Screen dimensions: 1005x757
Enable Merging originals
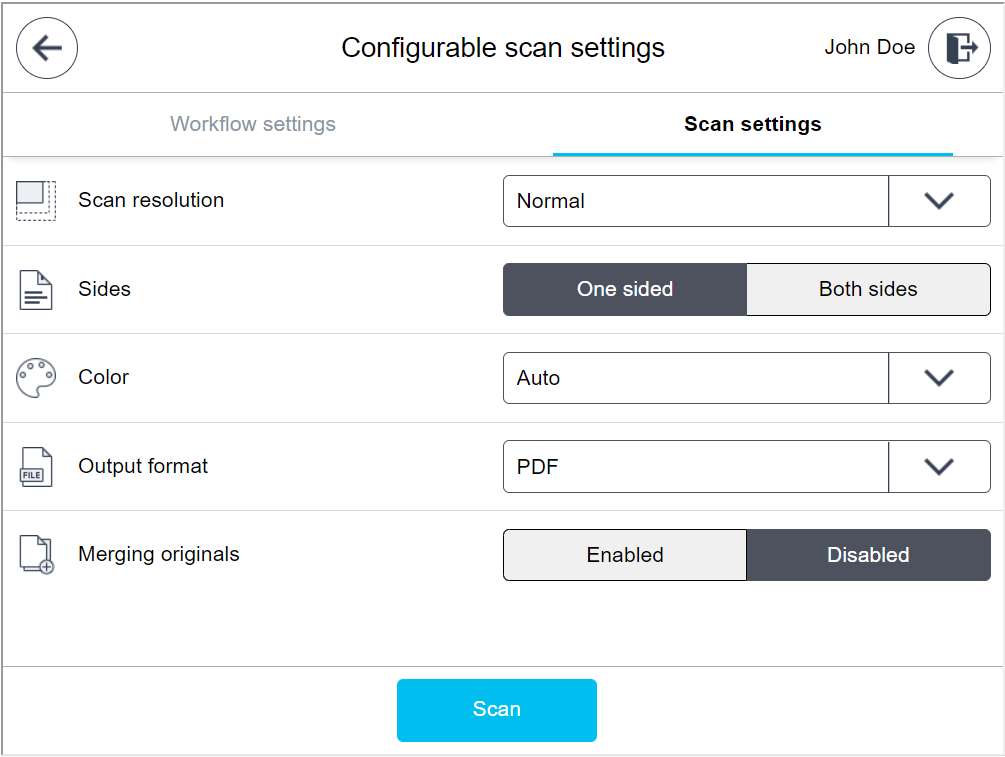(624, 554)
